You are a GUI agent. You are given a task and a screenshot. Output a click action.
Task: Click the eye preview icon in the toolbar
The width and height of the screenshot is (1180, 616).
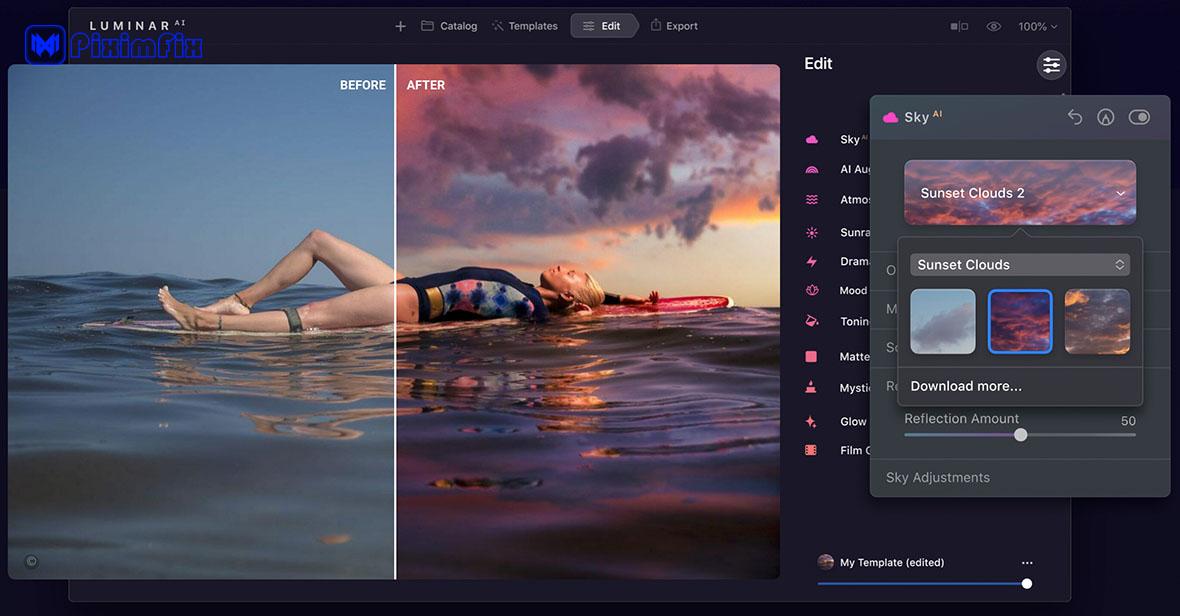click(993, 26)
